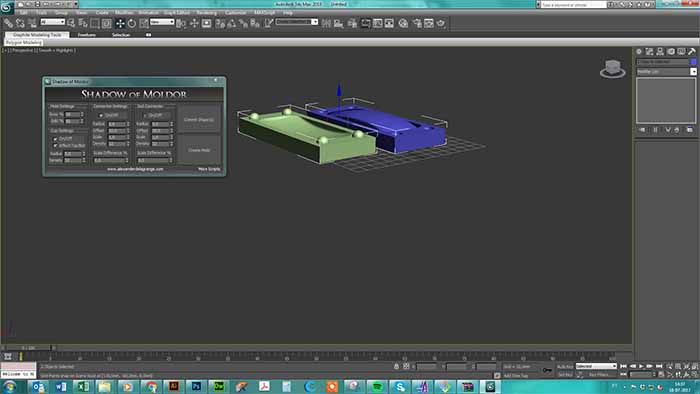Toggle Slot Connector On/Off checkbox
Image resolution: width=700 pixels, height=394 pixels.
point(145,115)
